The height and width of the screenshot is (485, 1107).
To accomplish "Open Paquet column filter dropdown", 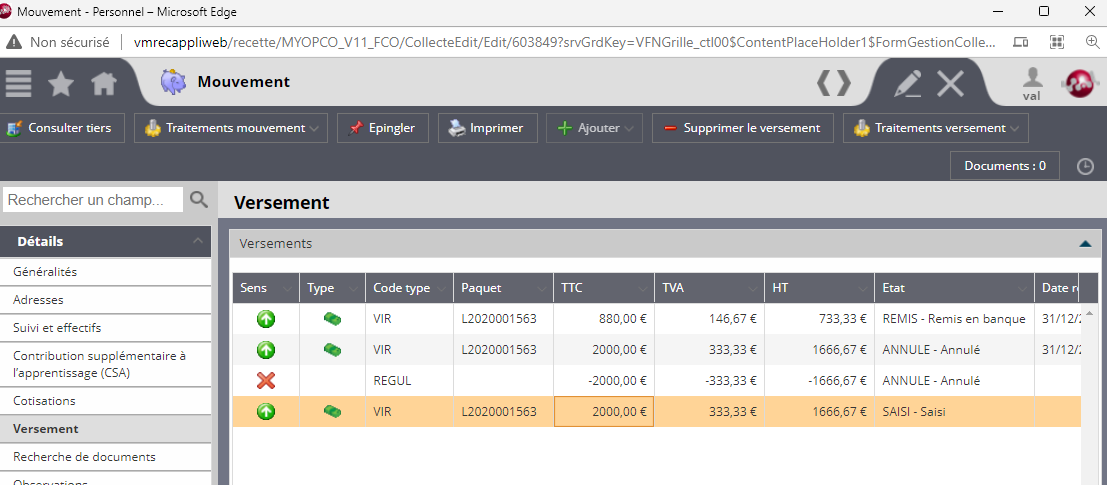I will pyautogui.click(x=541, y=289).
